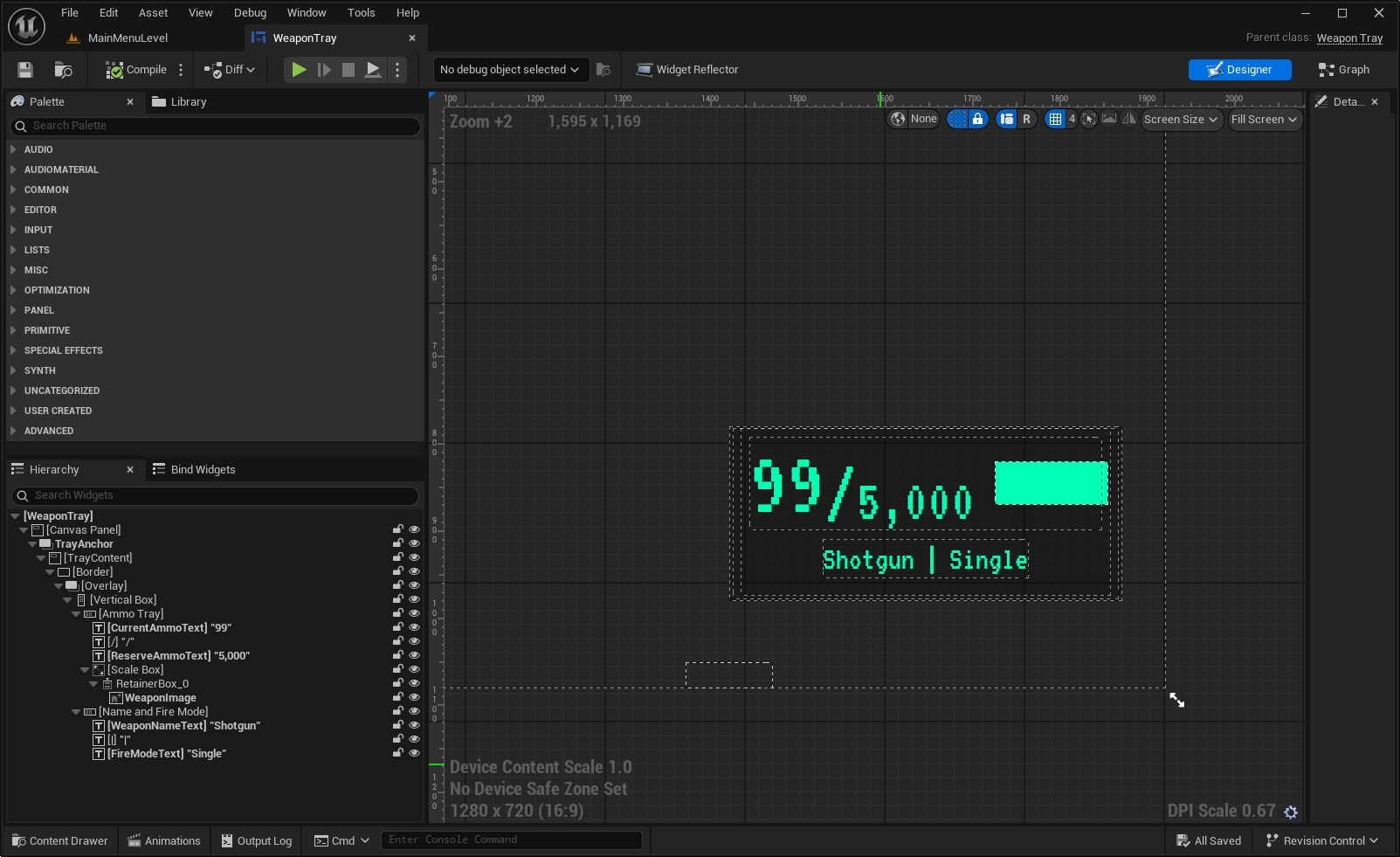Close the Palette panel tab
This screenshot has width=1400, height=857.
130,102
